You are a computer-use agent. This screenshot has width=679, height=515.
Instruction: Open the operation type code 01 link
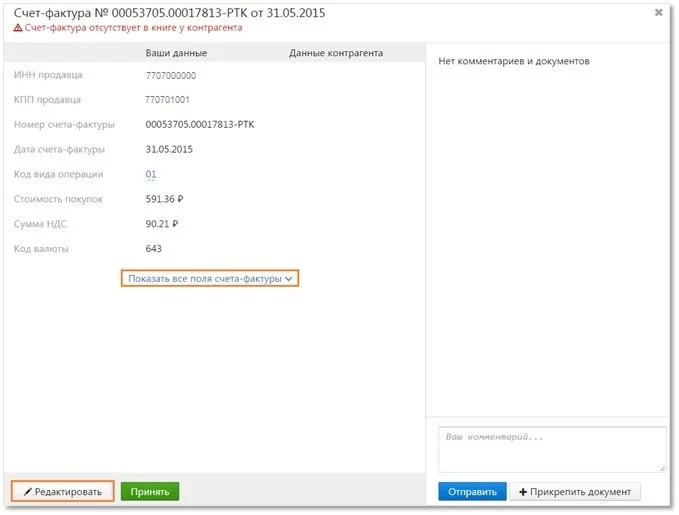[x=152, y=174]
